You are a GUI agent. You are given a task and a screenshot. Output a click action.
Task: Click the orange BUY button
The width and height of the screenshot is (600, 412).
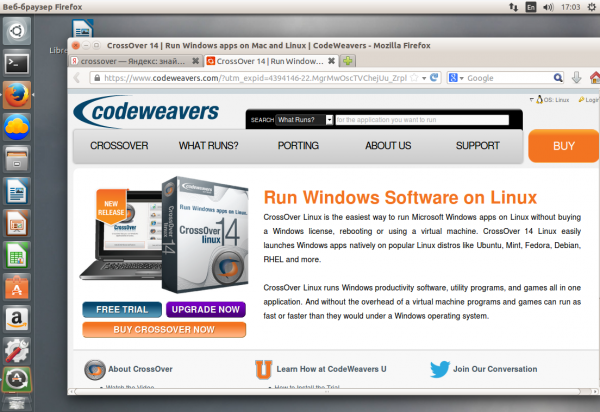pos(563,146)
